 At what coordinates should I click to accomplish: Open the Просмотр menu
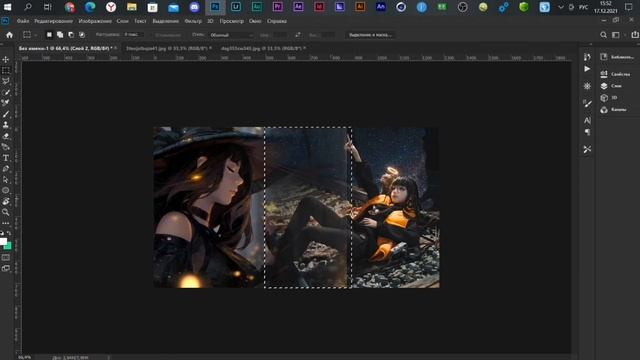pos(231,21)
